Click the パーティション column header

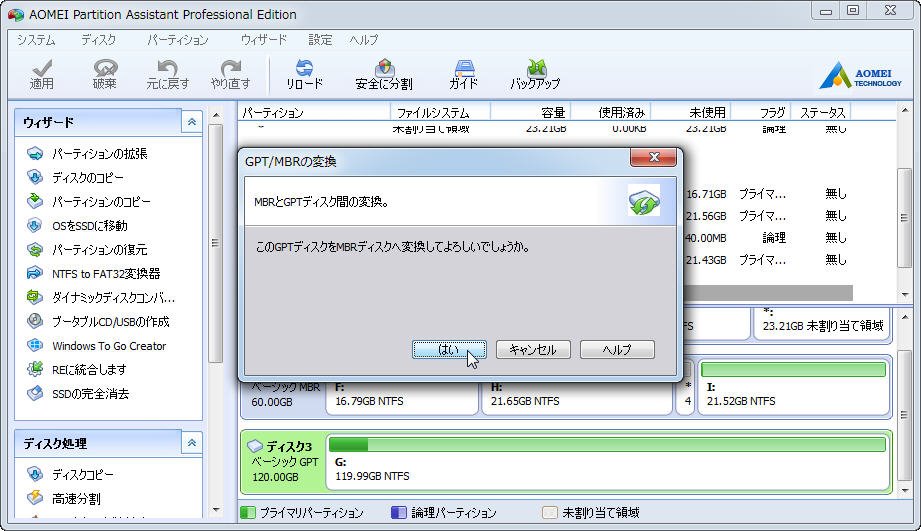click(x=314, y=112)
